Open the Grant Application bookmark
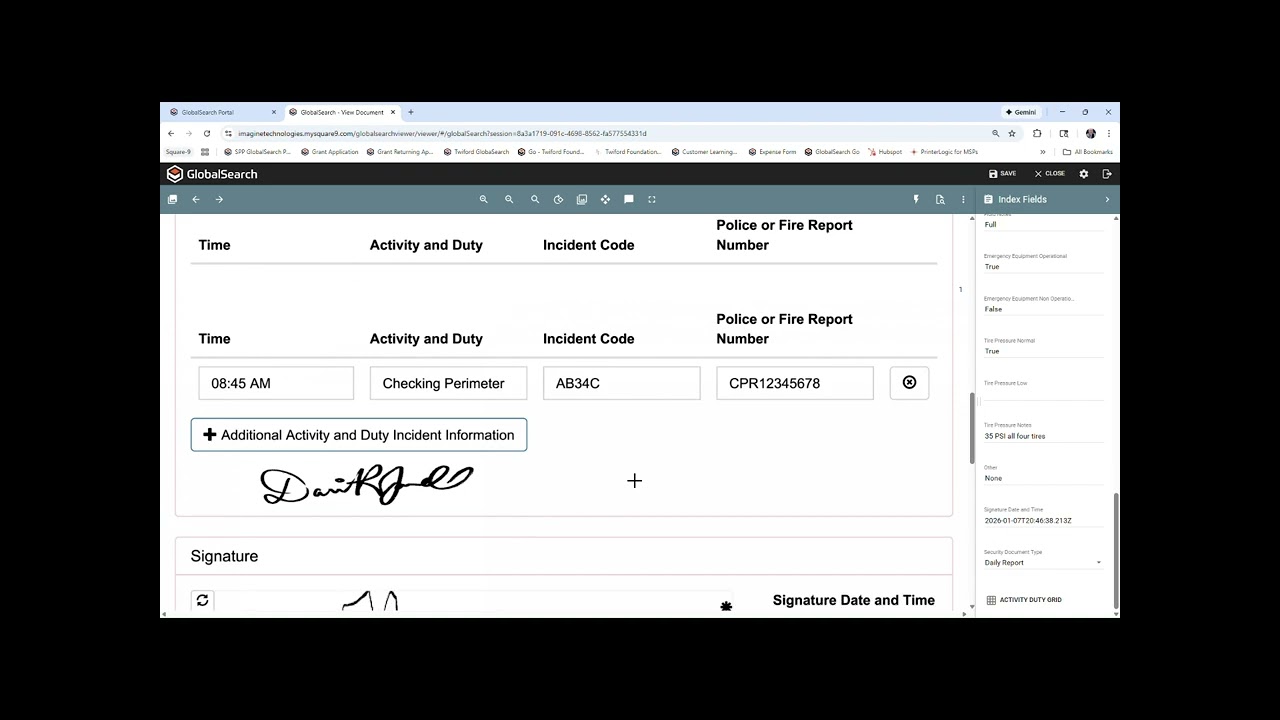This screenshot has height=720, width=1280. coord(329,152)
